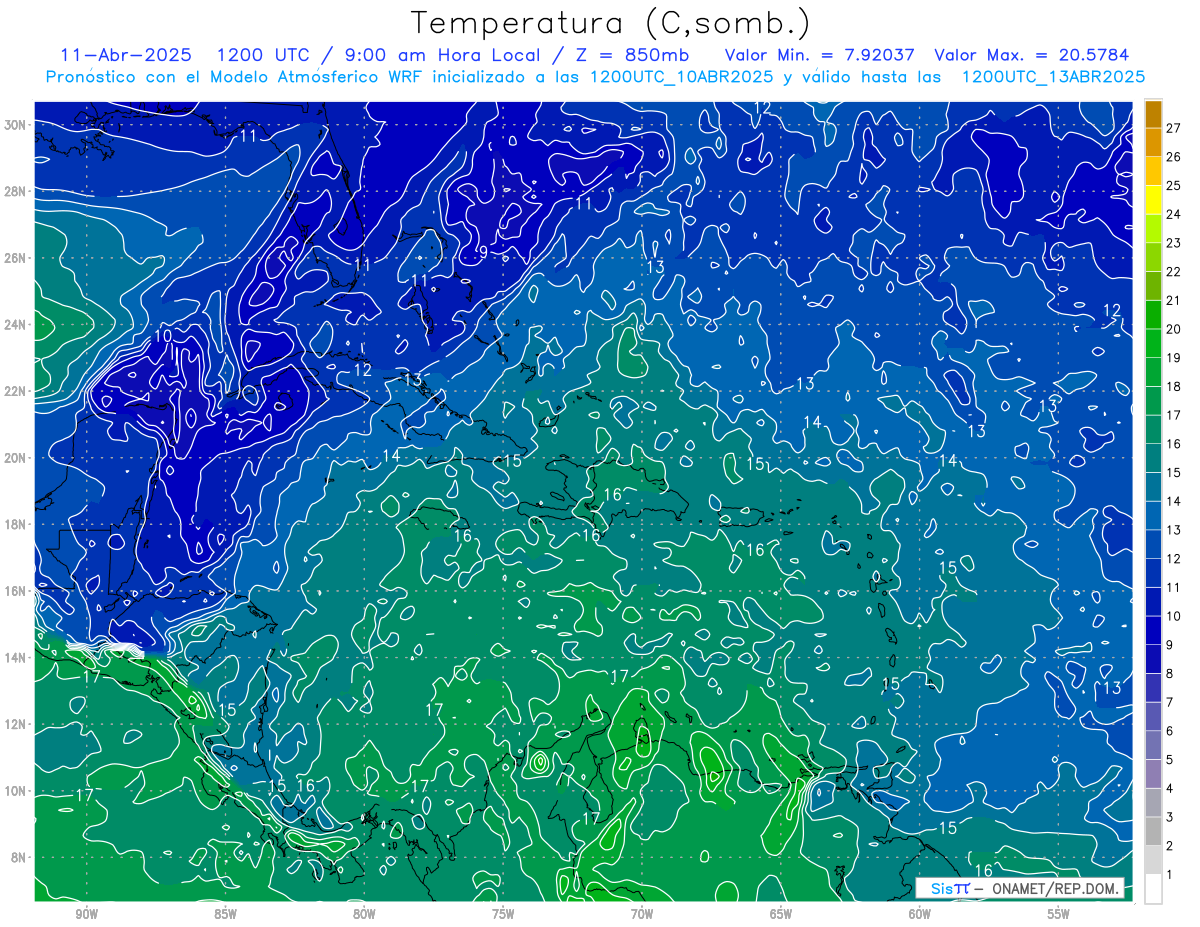Click the longitude axis label 80W
1200x927 pixels.
click(364, 914)
